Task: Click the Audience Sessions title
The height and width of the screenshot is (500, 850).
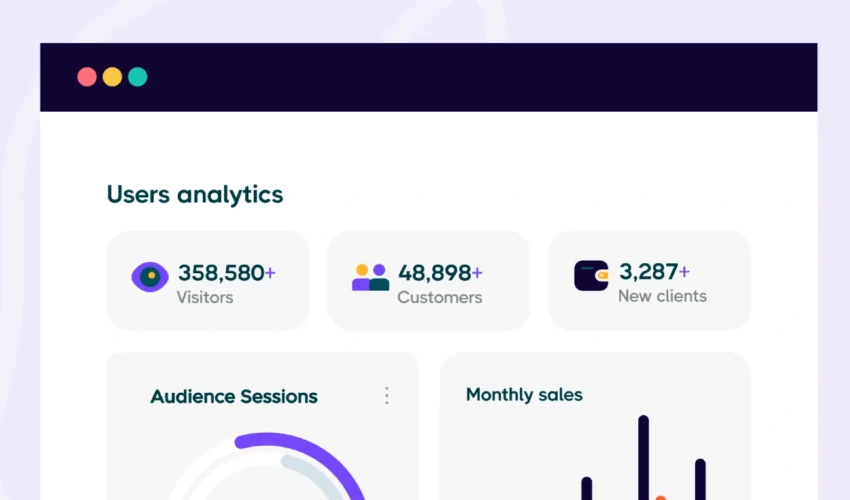Action: 234,397
